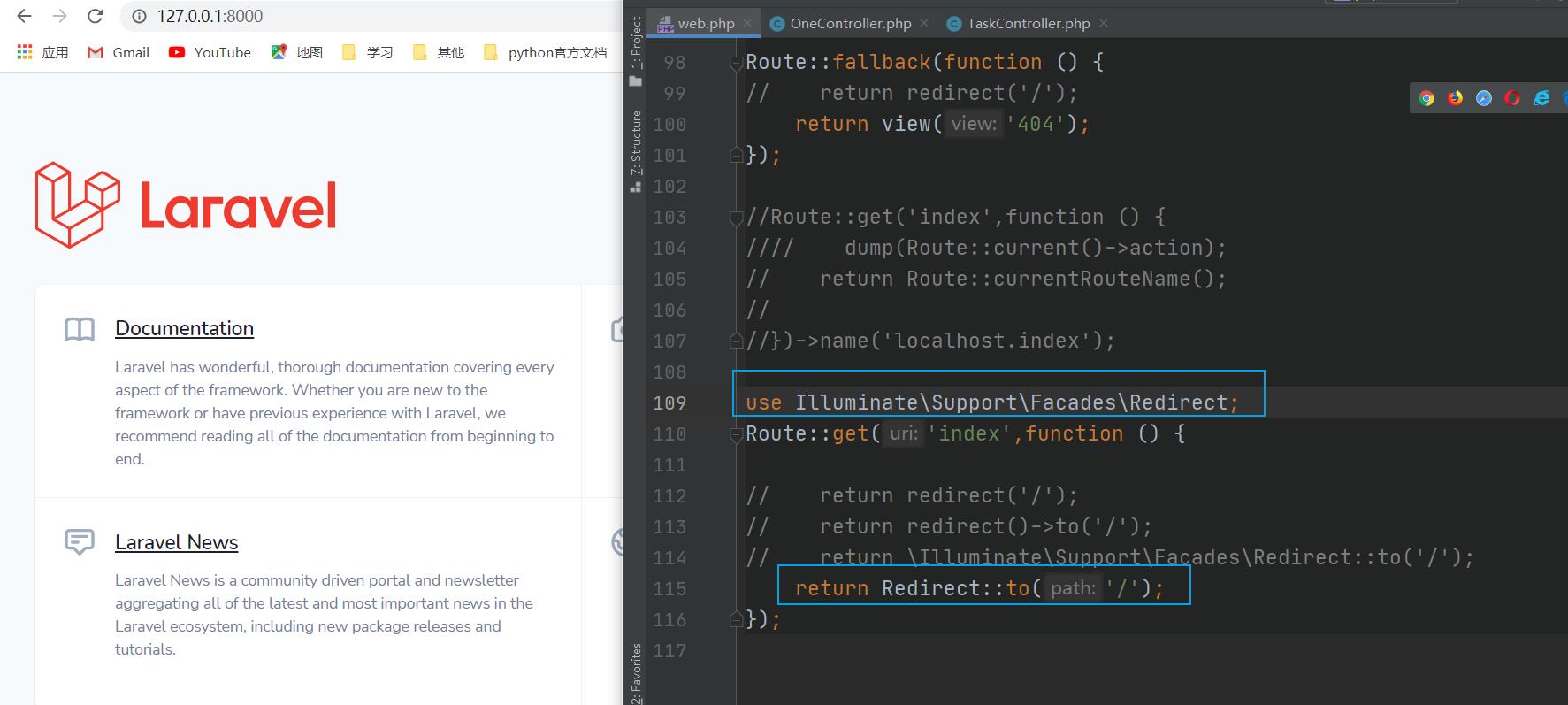Click the site info icon in address bar
This screenshot has width=1568, height=705.
coord(138,16)
